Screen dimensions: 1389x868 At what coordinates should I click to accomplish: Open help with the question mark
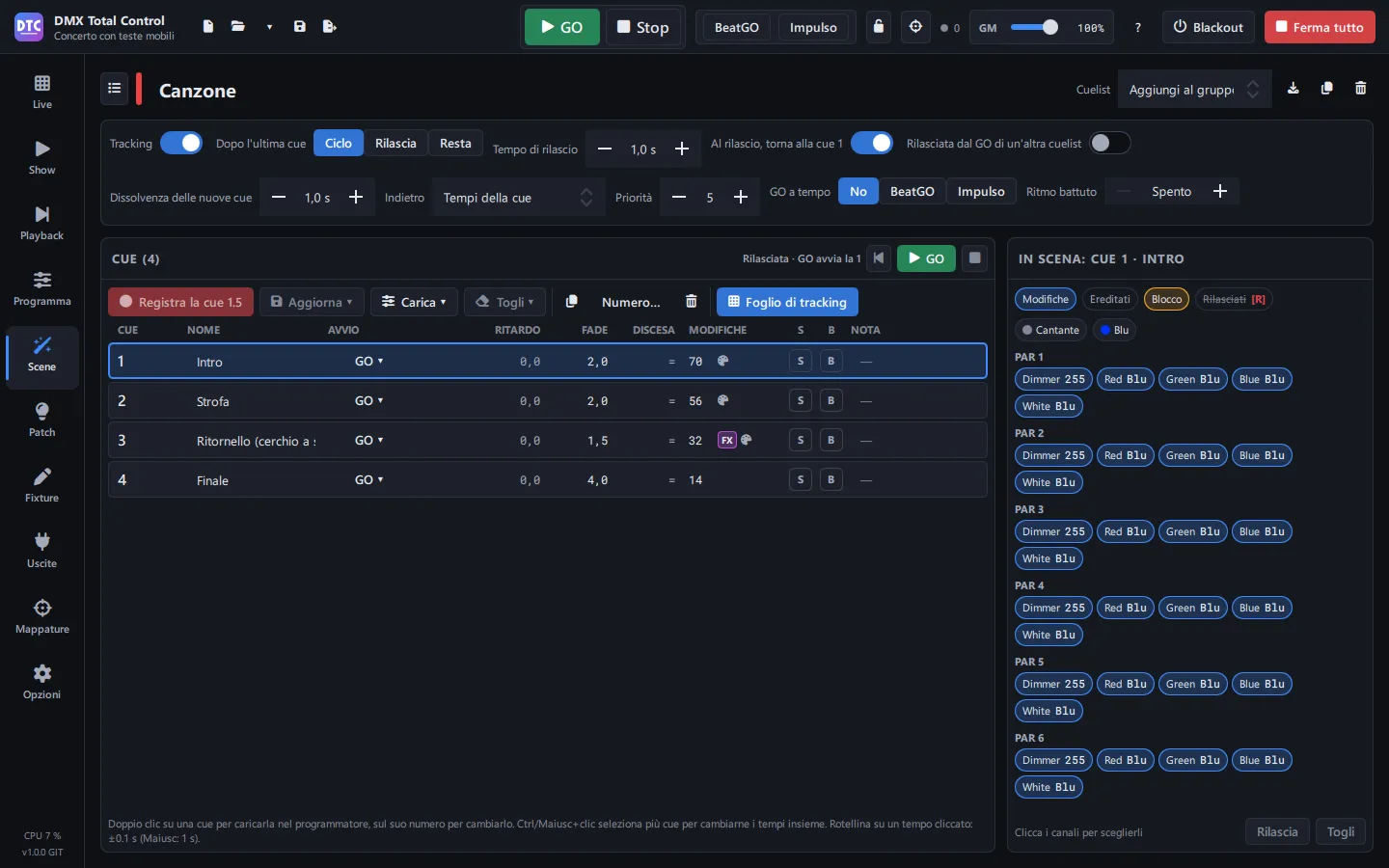1138,27
